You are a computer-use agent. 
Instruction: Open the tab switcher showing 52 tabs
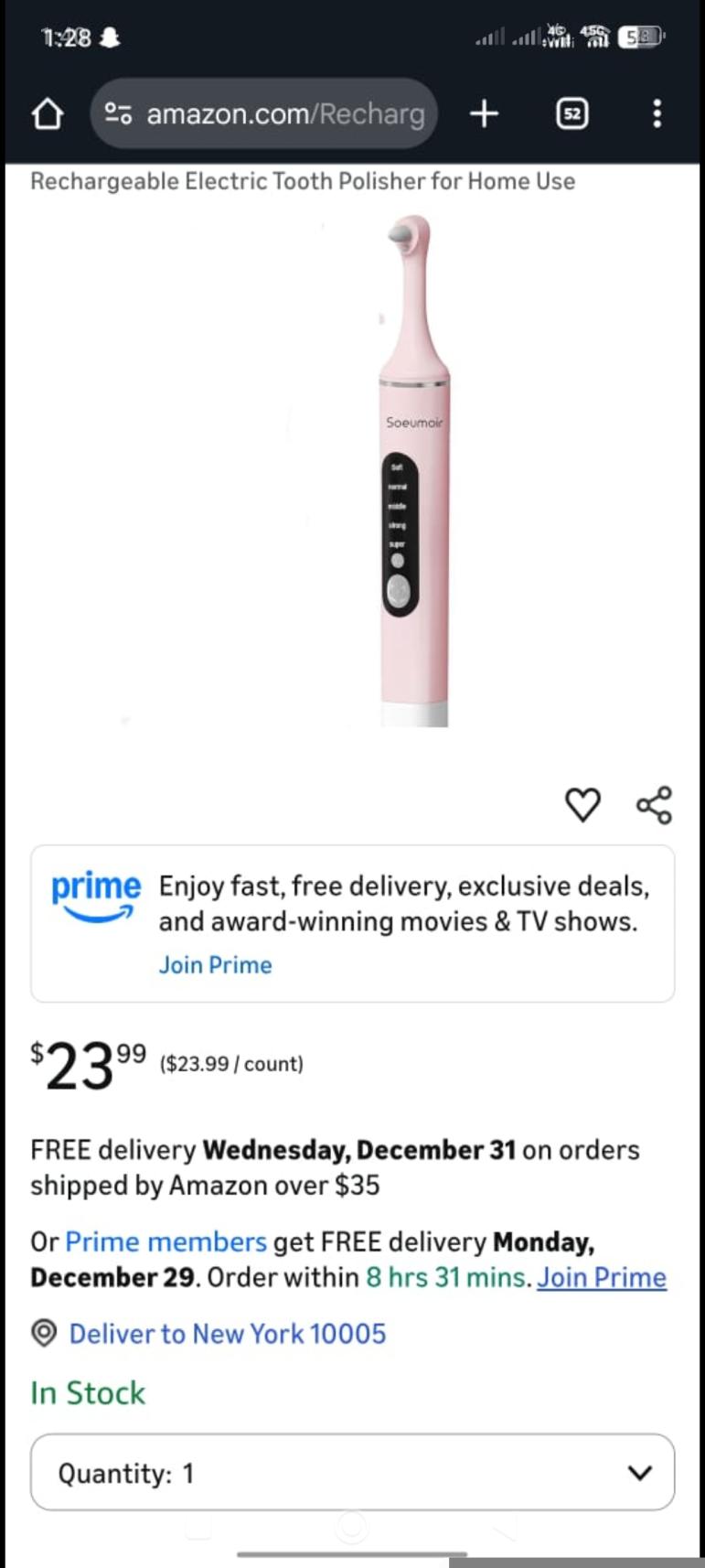[x=572, y=113]
